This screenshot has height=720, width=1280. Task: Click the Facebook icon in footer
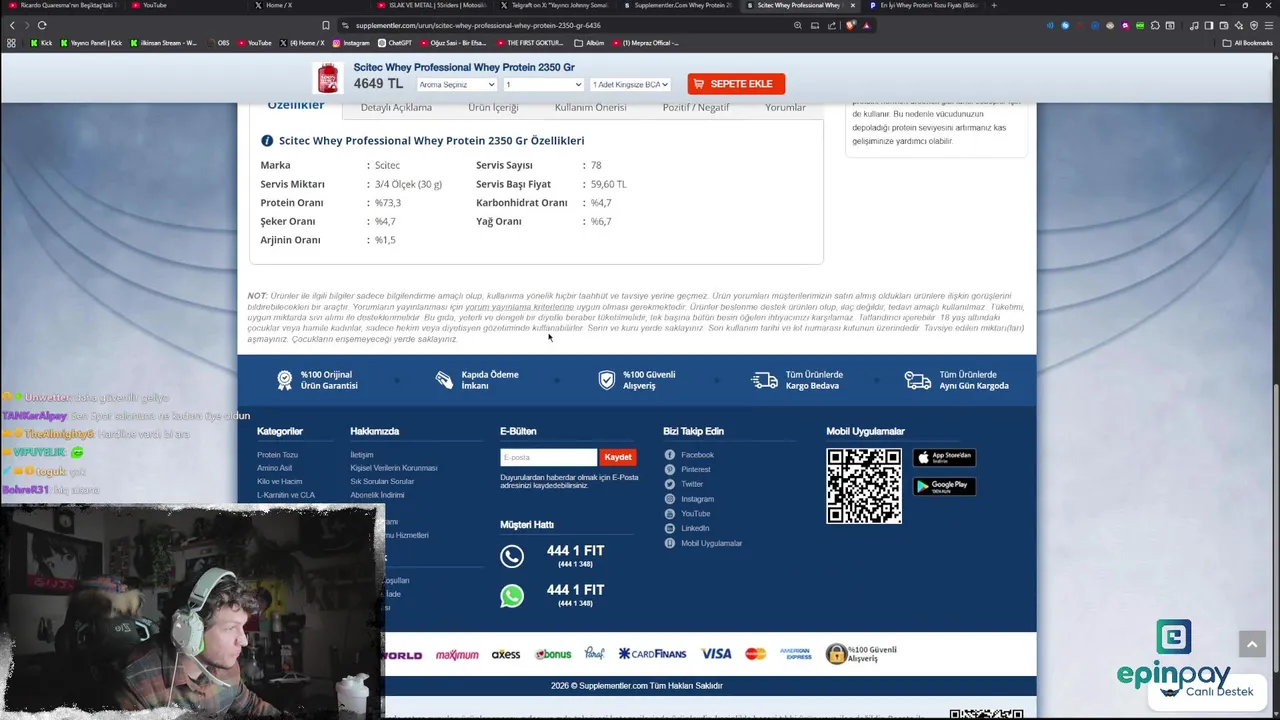pos(670,455)
